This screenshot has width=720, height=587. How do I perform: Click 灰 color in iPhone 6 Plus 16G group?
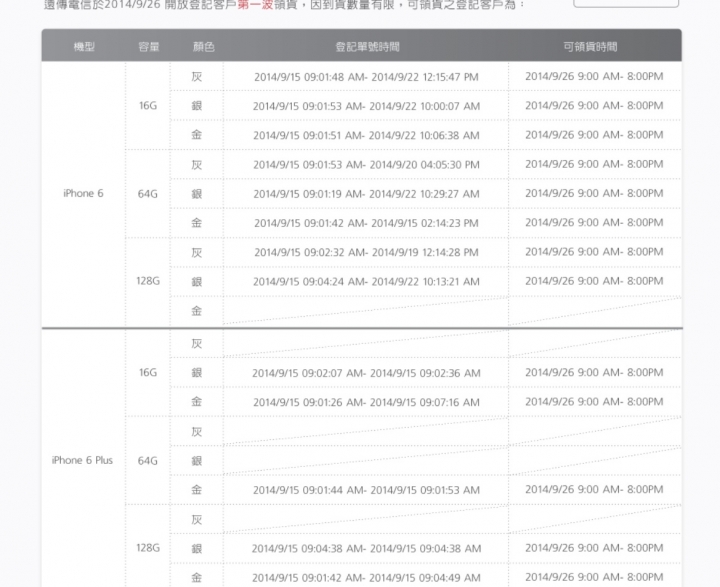tap(197, 344)
